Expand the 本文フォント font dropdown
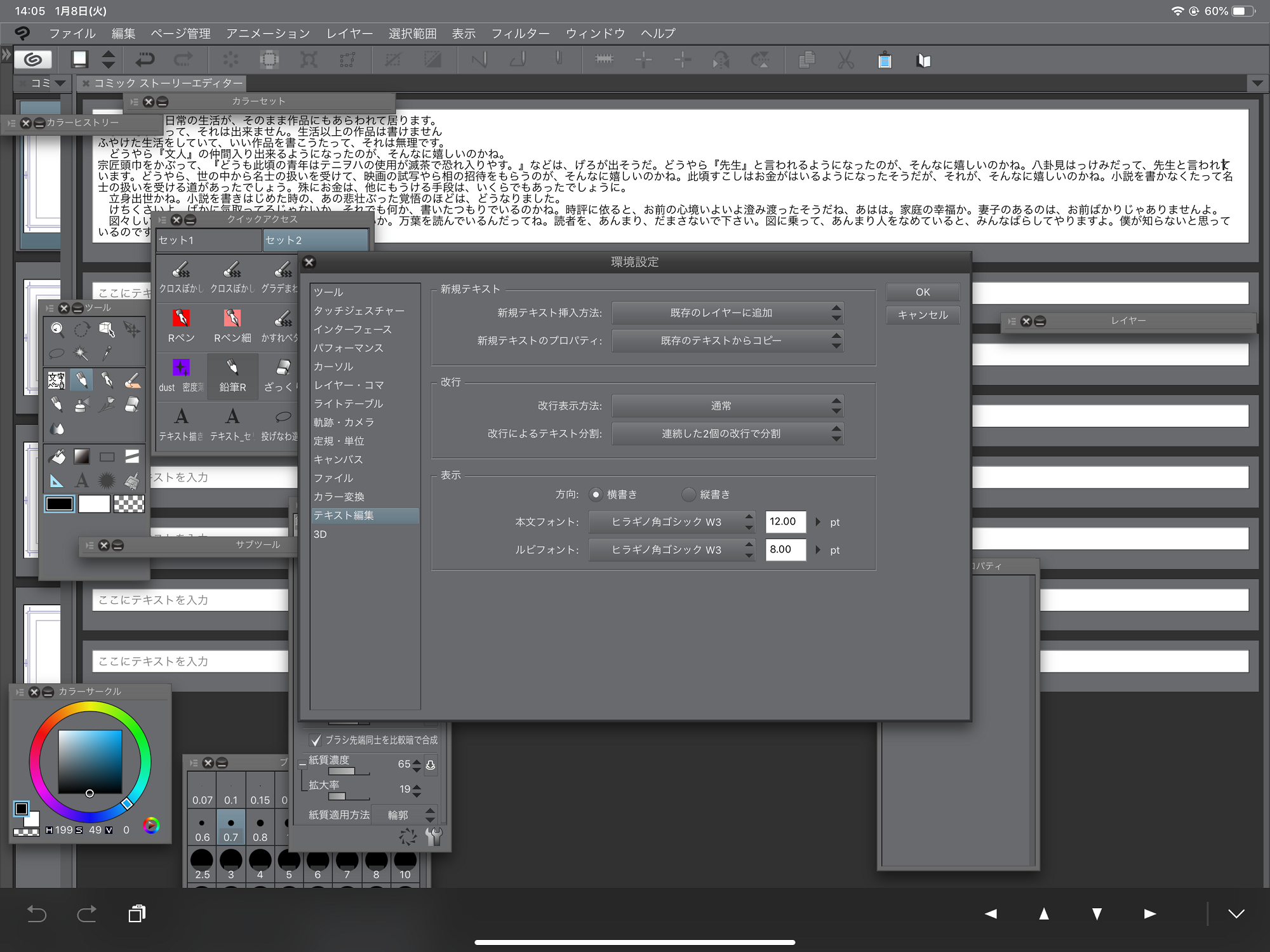This screenshot has height=952, width=1270. (671, 522)
